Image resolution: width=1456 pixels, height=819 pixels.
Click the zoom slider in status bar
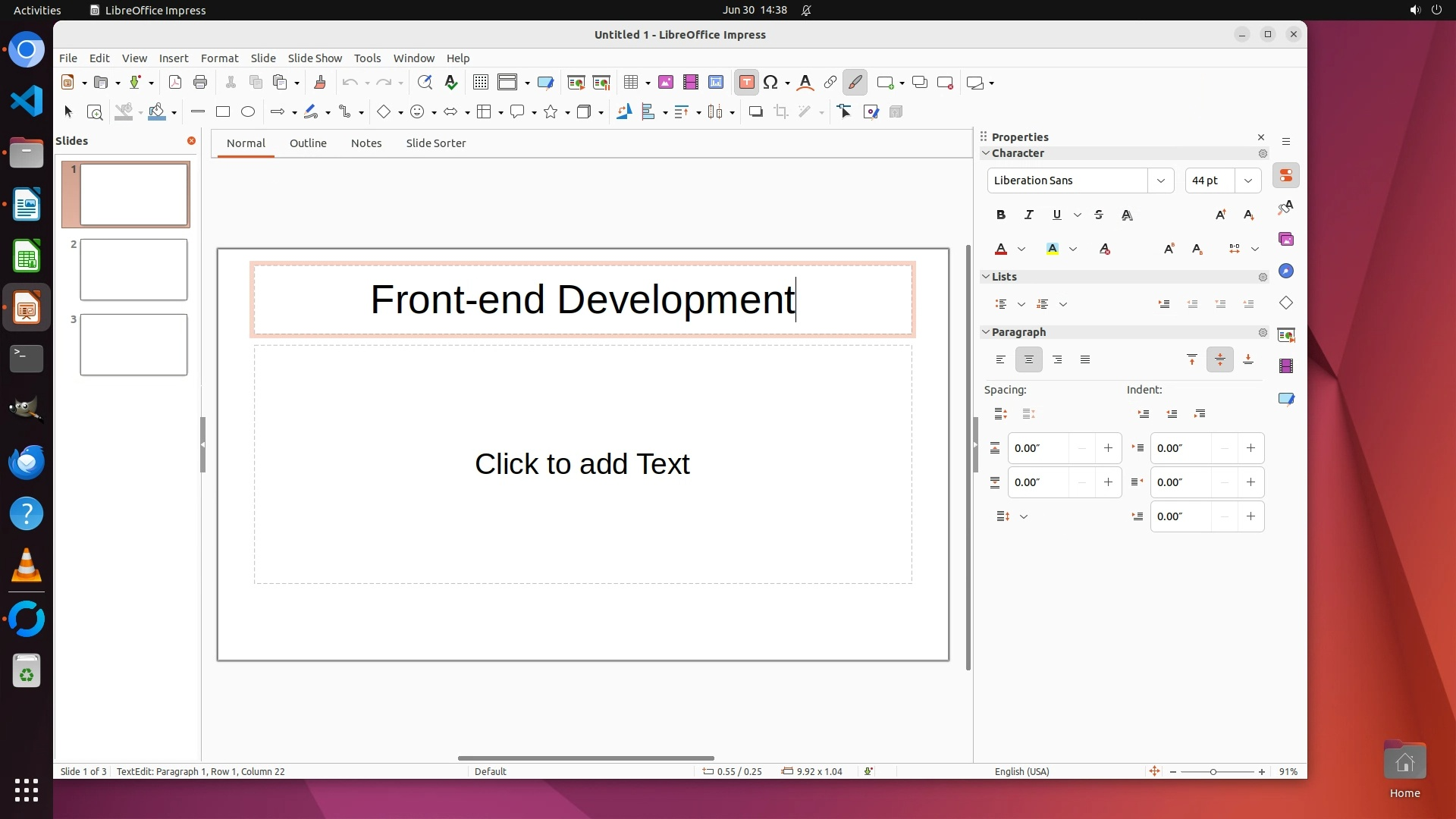(1213, 772)
